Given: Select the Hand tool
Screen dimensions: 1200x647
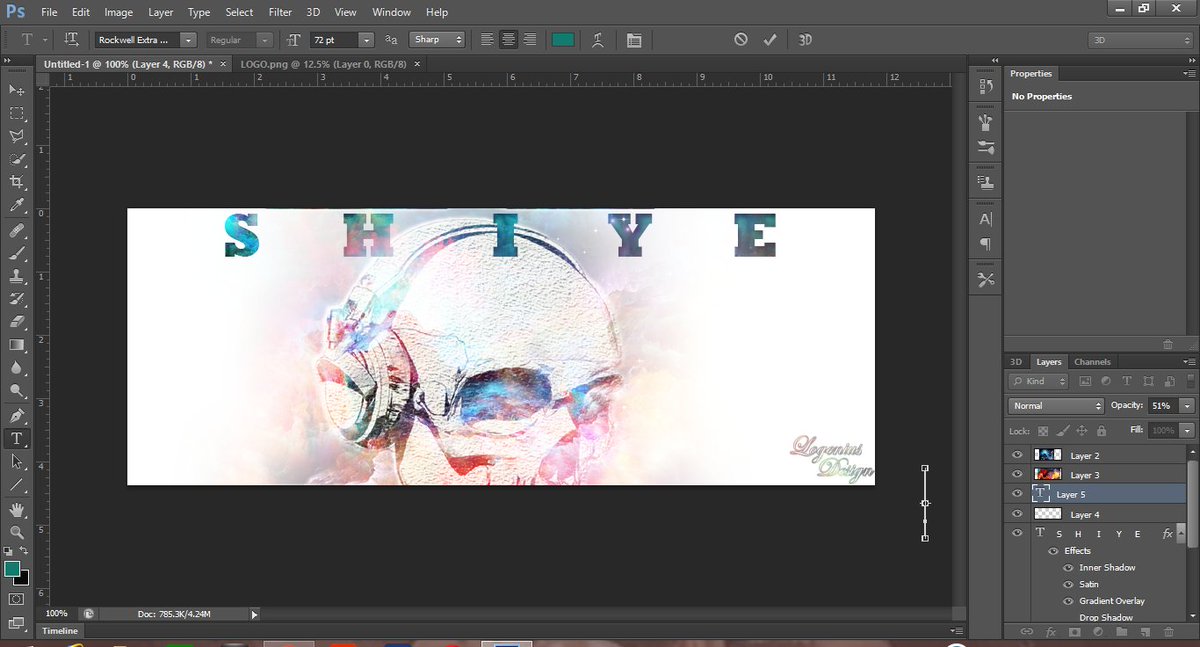Looking at the screenshot, I should (x=17, y=510).
